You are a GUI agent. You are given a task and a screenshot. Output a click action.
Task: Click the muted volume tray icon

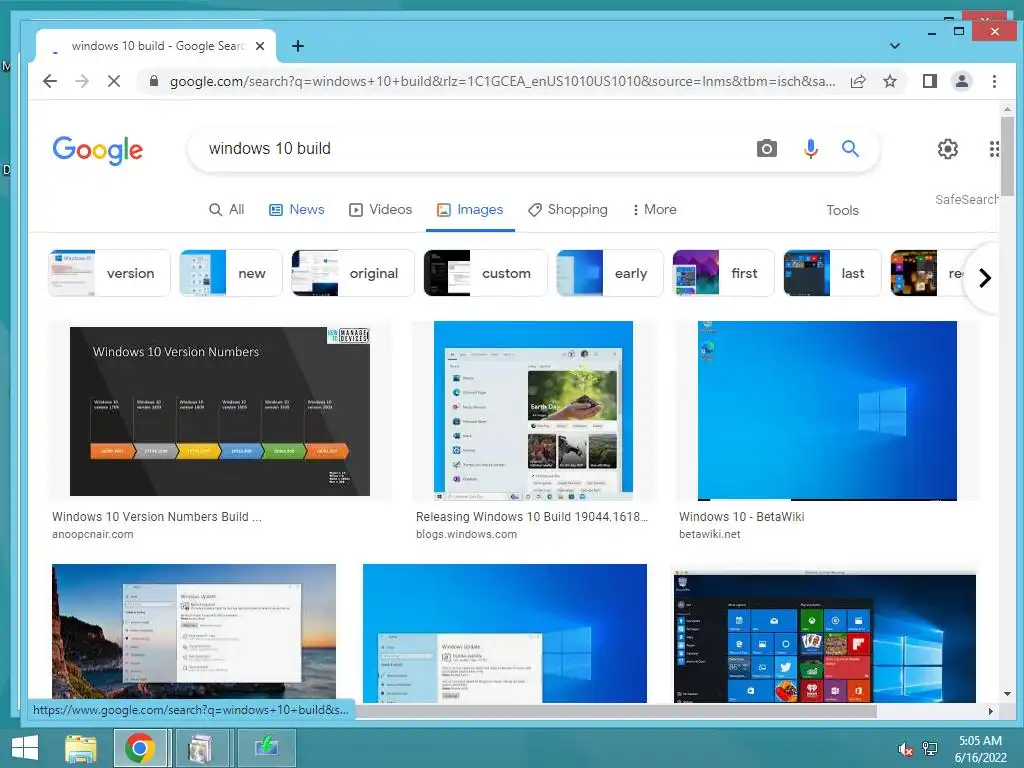tap(905, 749)
